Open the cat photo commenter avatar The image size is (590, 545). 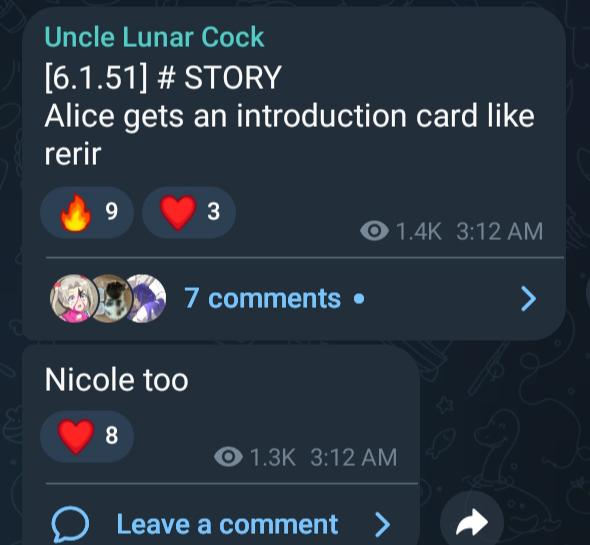point(111,298)
